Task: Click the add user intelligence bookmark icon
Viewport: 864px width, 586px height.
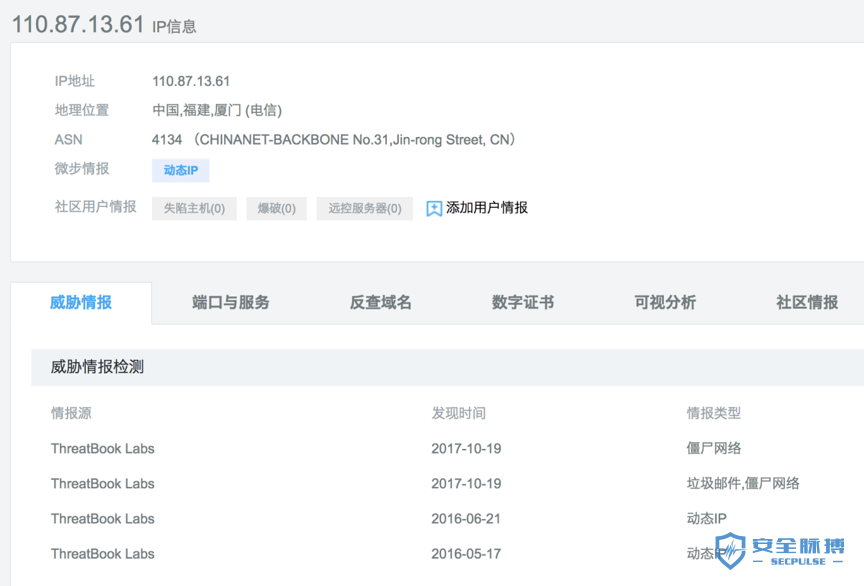Action: [x=434, y=208]
